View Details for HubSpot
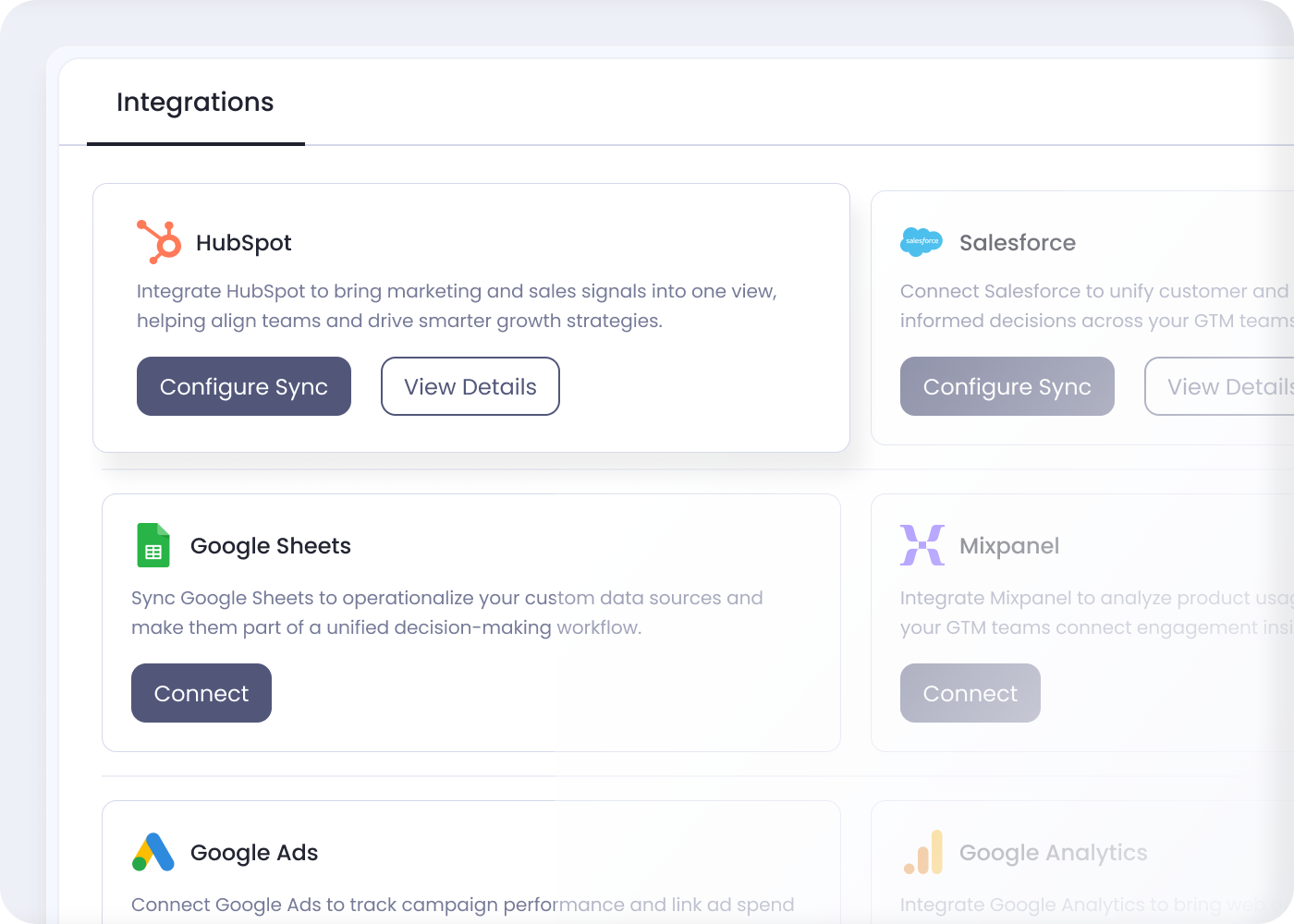 coord(470,386)
